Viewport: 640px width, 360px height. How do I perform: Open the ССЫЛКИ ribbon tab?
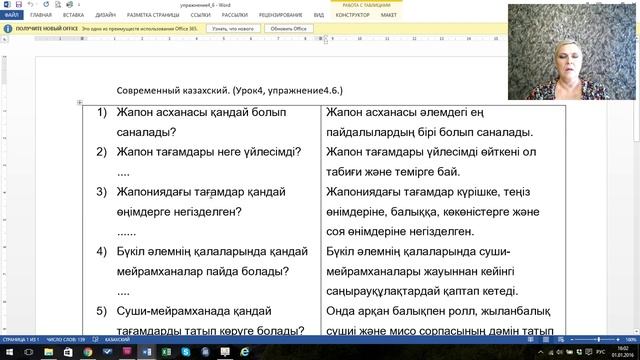click(200, 15)
